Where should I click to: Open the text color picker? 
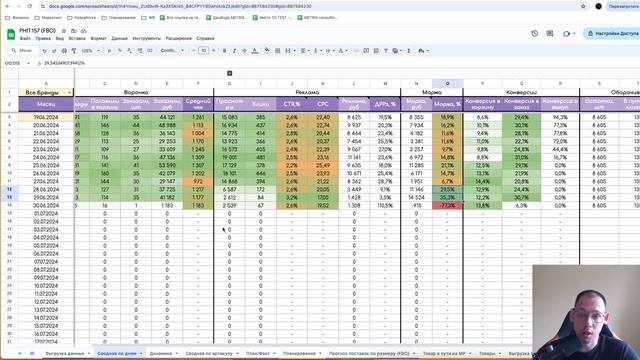(x=255, y=51)
